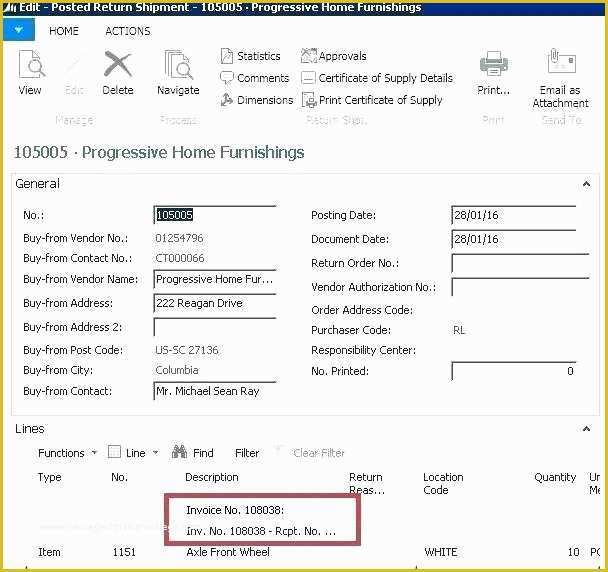Click the Print printer icon

494,64
